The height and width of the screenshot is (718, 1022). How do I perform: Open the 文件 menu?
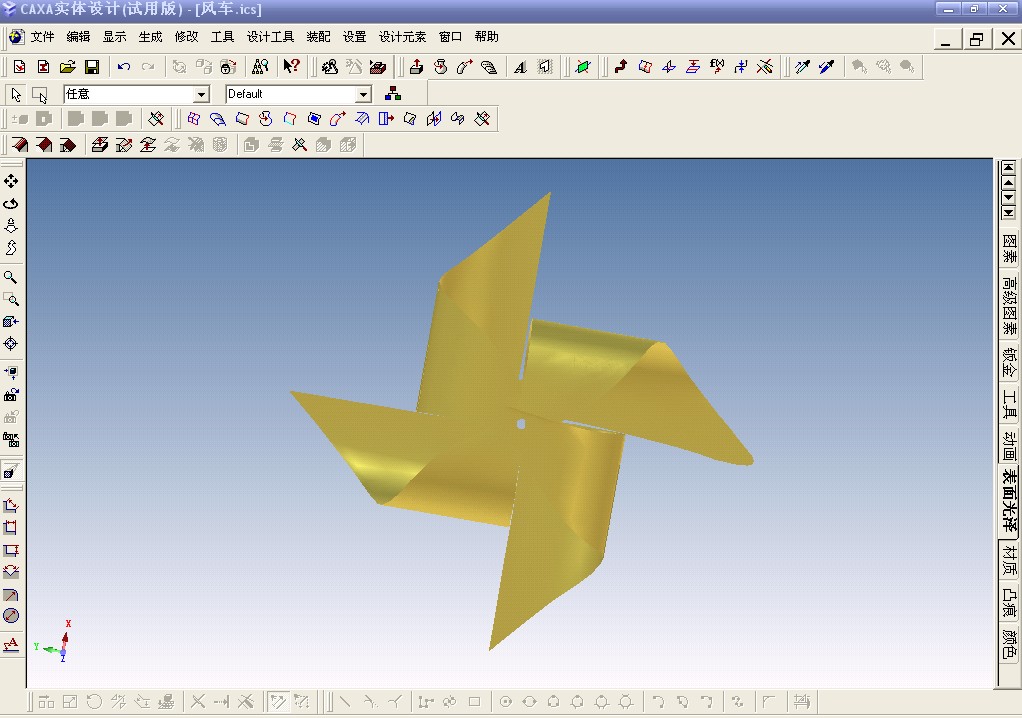coord(42,37)
